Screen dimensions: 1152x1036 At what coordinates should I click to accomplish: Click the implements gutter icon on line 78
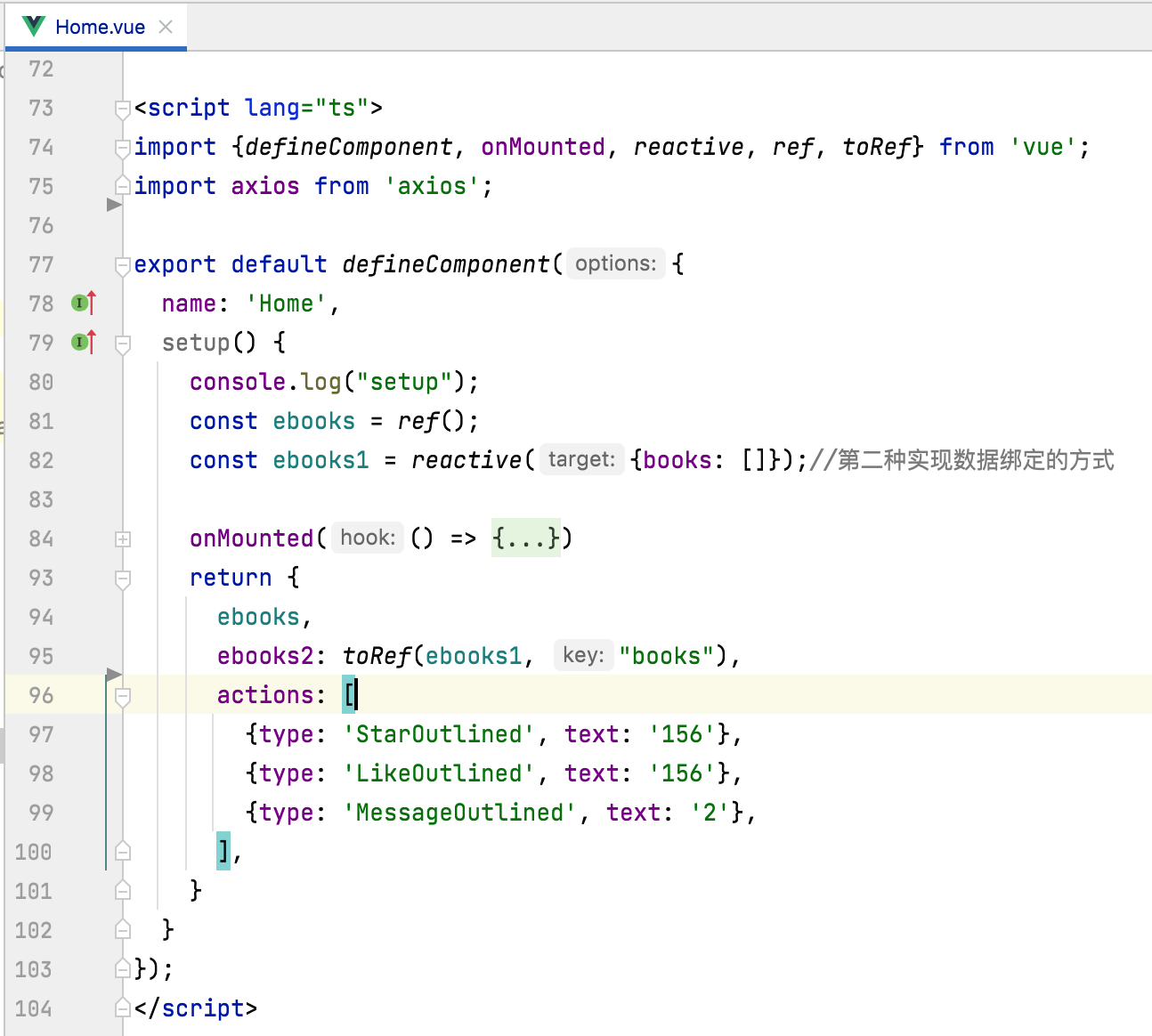pyautogui.click(x=83, y=304)
